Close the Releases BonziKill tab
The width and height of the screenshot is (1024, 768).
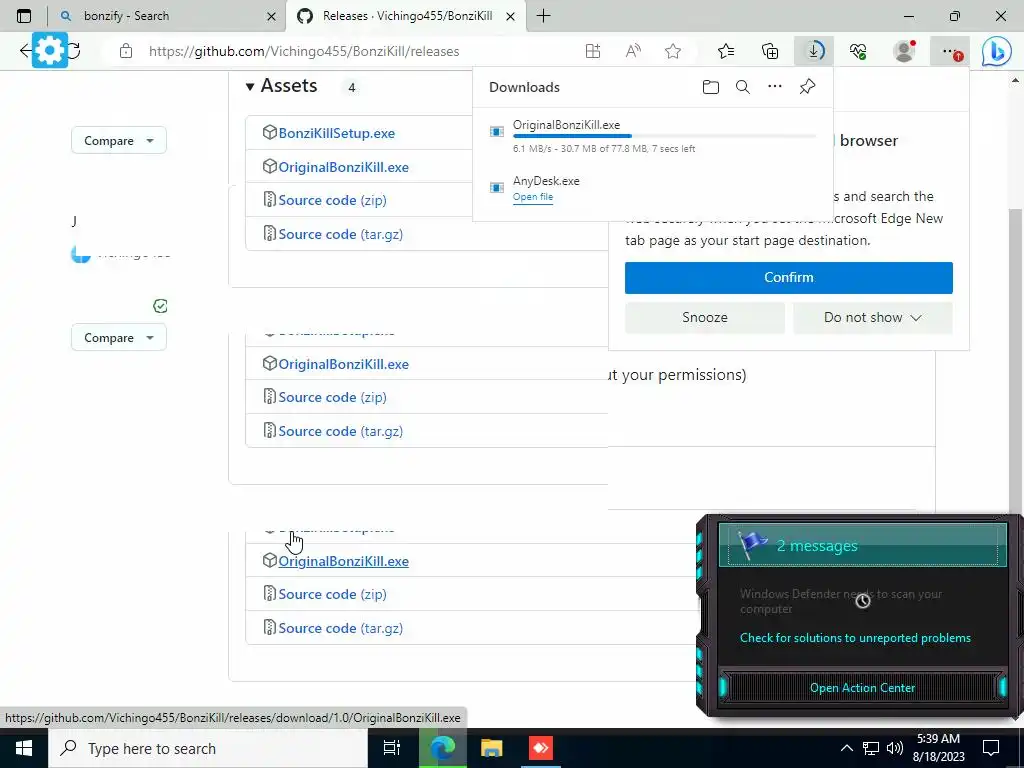(511, 16)
